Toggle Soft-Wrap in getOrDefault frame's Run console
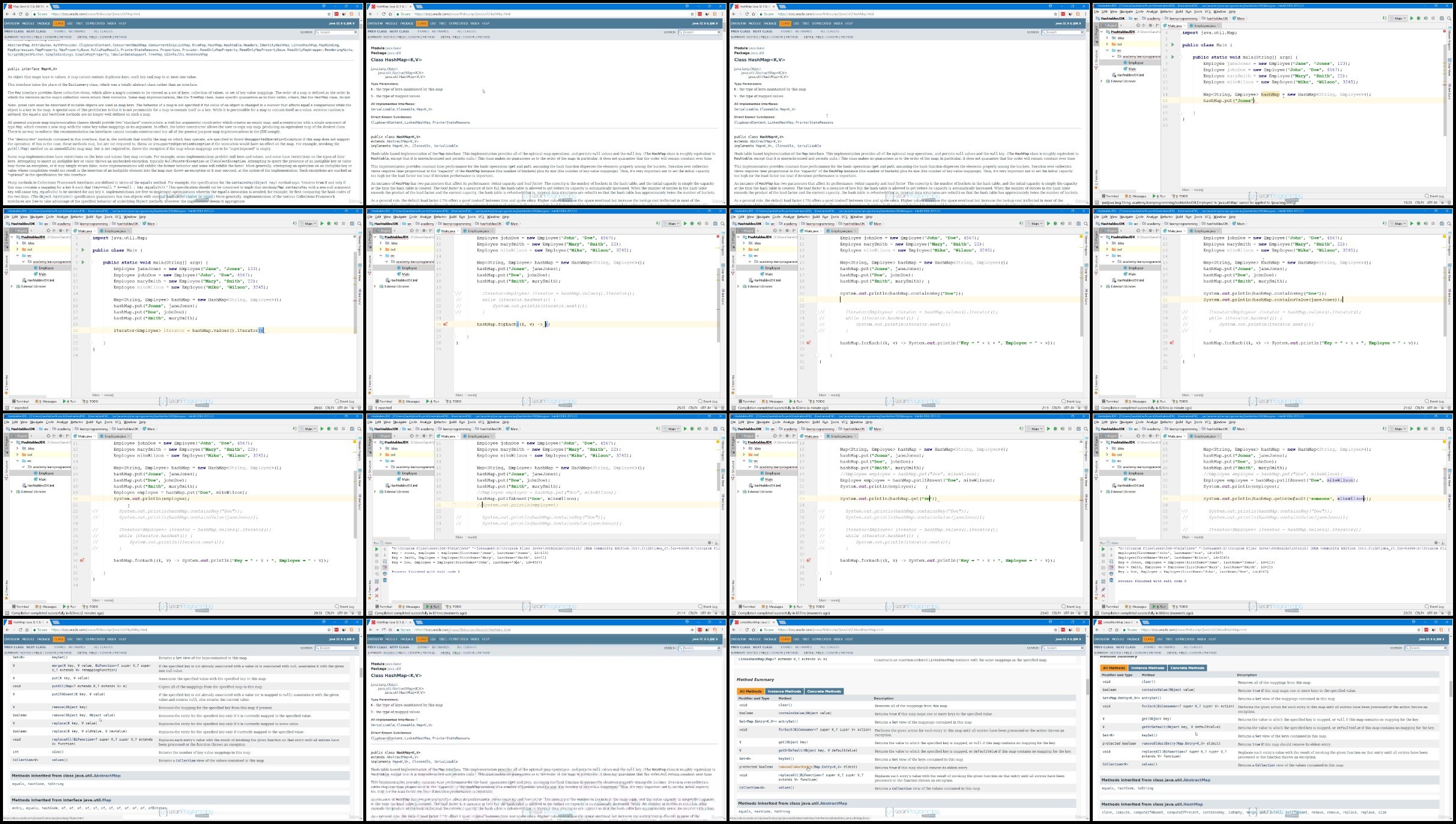The image size is (1456, 824). coord(1111,562)
